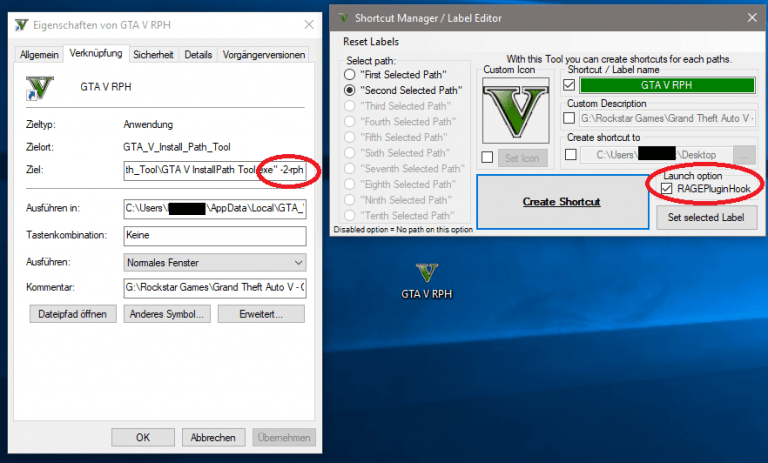
Task: Select the "First Selected Path" radio button
Action: point(350,75)
